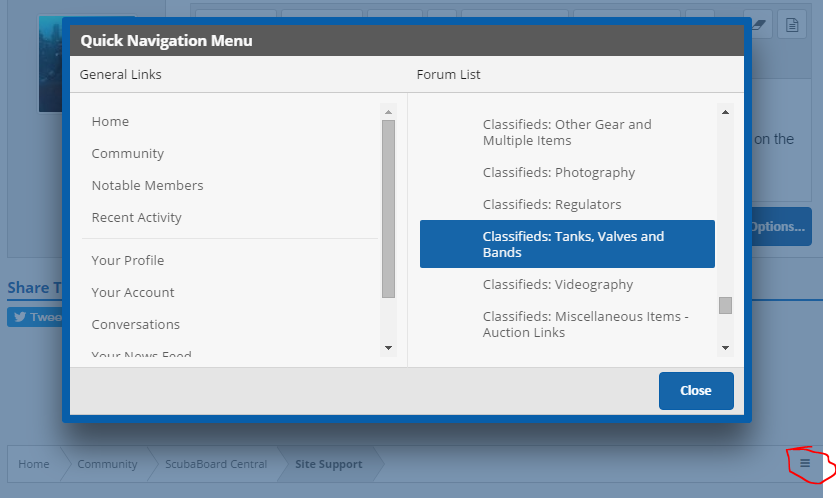The width and height of the screenshot is (836, 498).
Task: Click Site Support breadcrumb
Action: coord(328,464)
